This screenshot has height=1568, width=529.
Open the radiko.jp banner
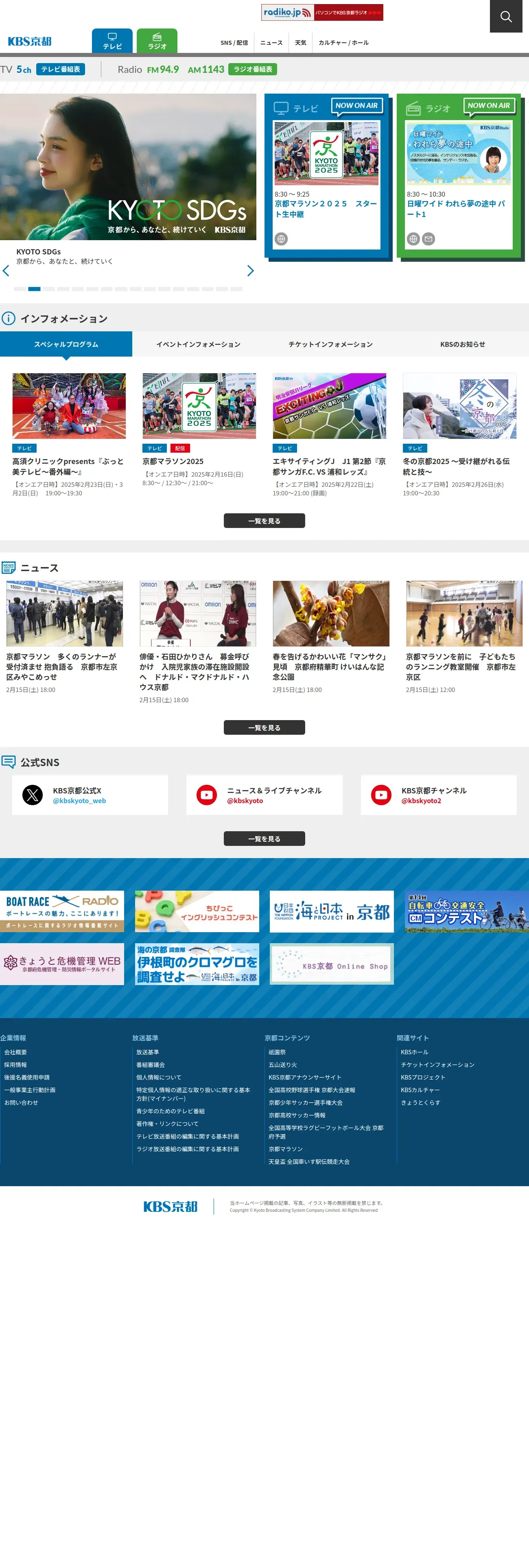(x=322, y=12)
